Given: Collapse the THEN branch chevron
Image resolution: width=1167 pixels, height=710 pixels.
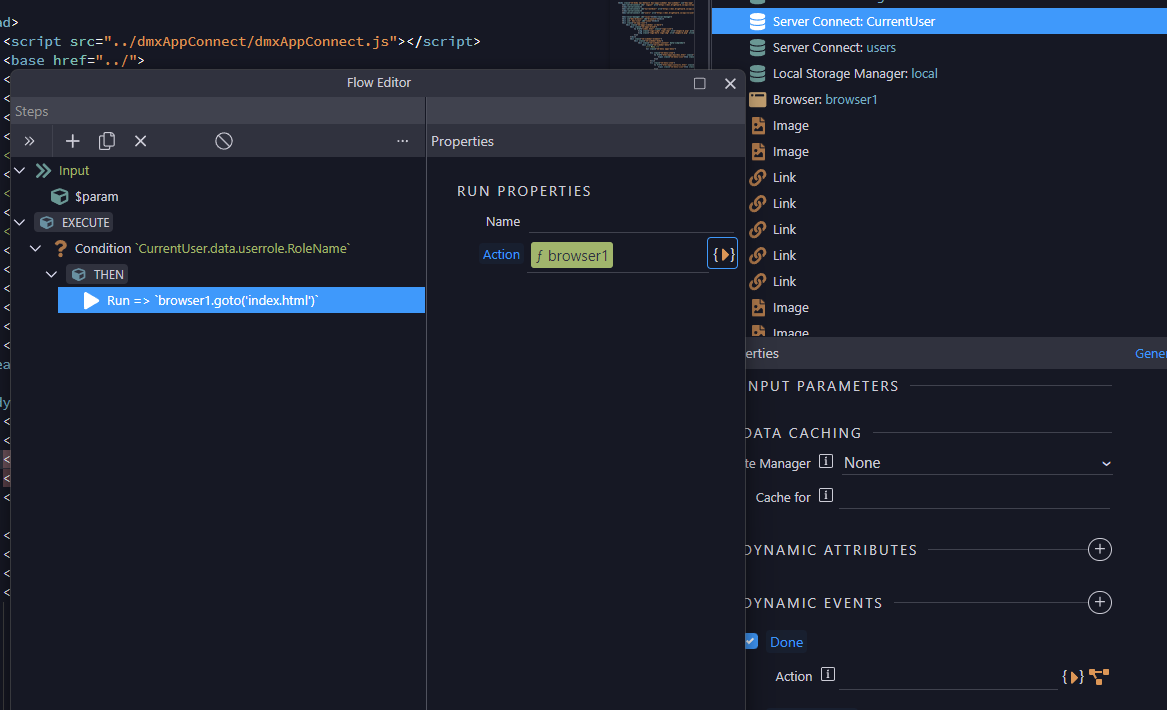Looking at the screenshot, I should 51,274.
